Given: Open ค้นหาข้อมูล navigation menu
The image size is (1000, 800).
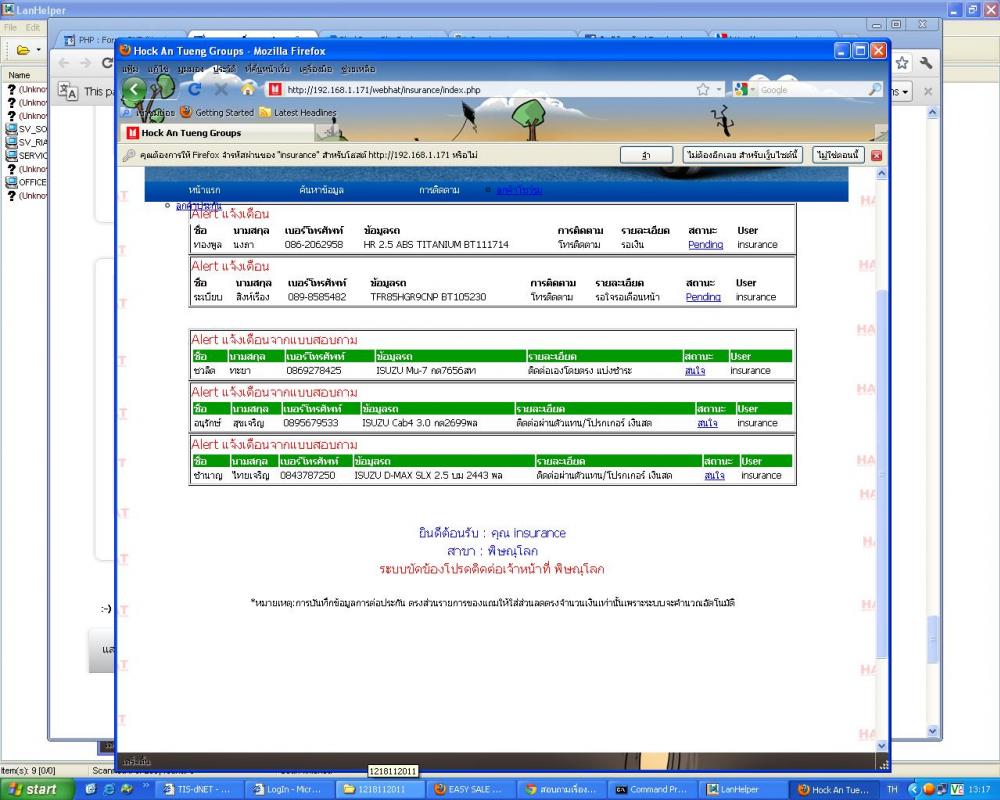Looking at the screenshot, I should (x=321, y=189).
